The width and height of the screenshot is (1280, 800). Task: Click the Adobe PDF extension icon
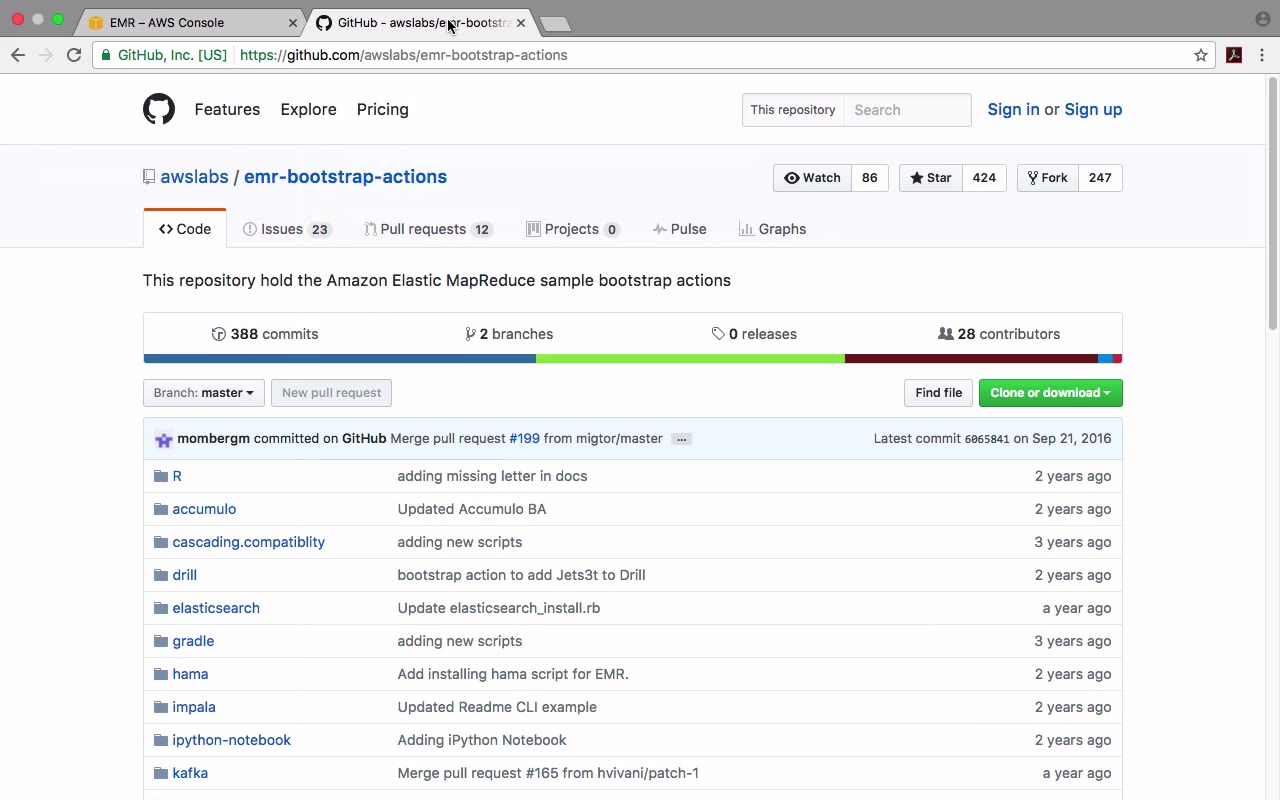(x=1234, y=55)
